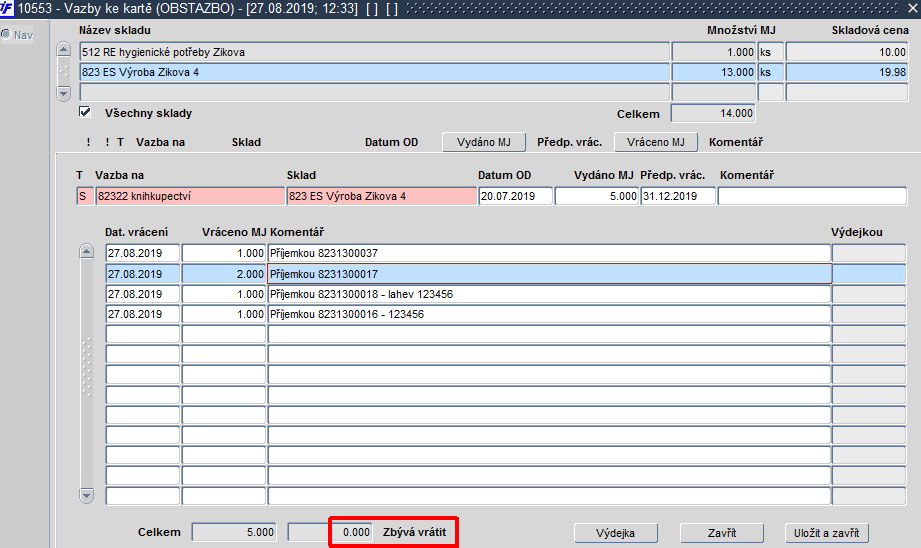Open the Výdejka form

616,533
